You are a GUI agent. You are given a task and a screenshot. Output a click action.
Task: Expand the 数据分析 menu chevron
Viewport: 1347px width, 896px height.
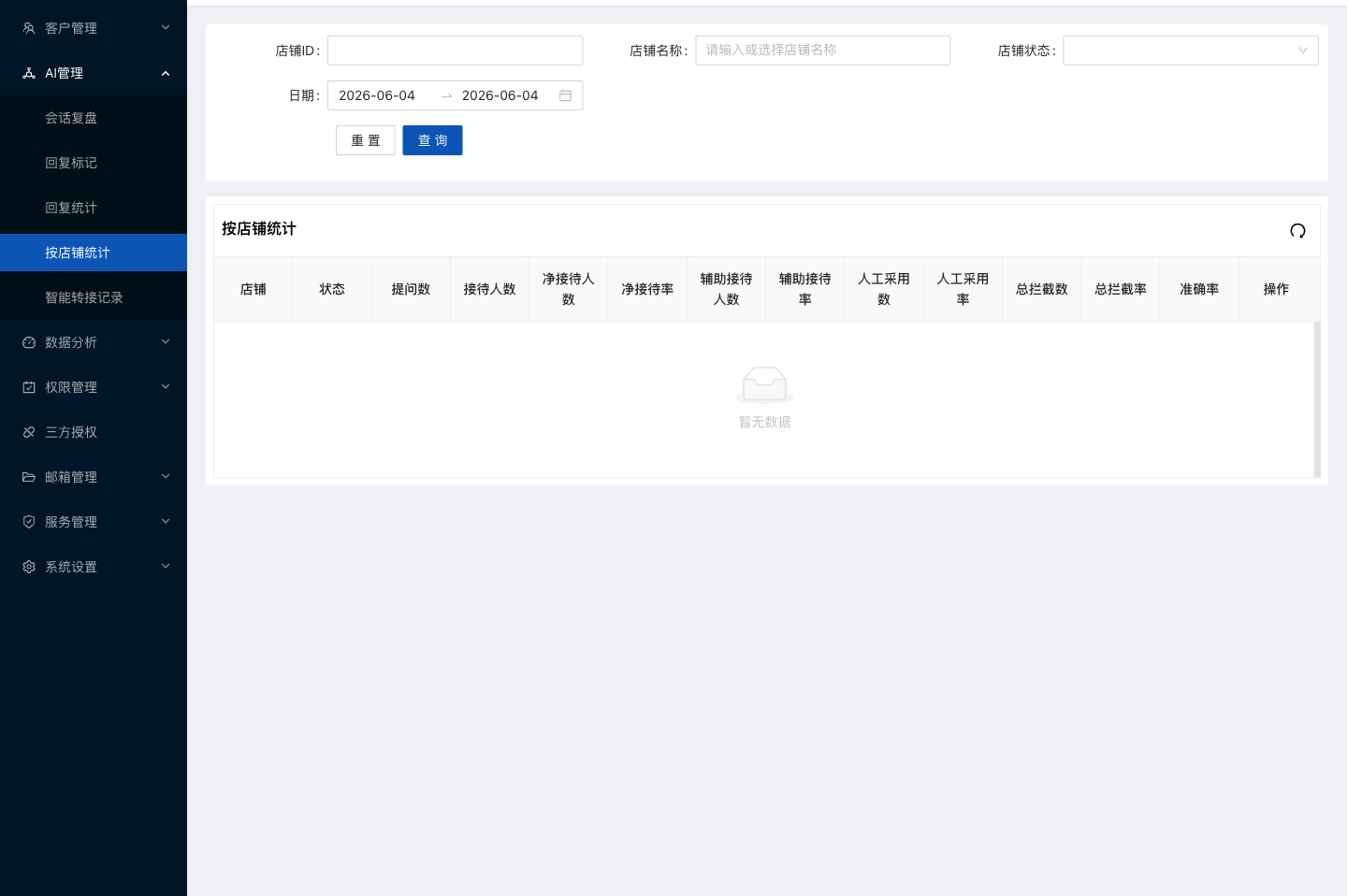[x=166, y=341]
